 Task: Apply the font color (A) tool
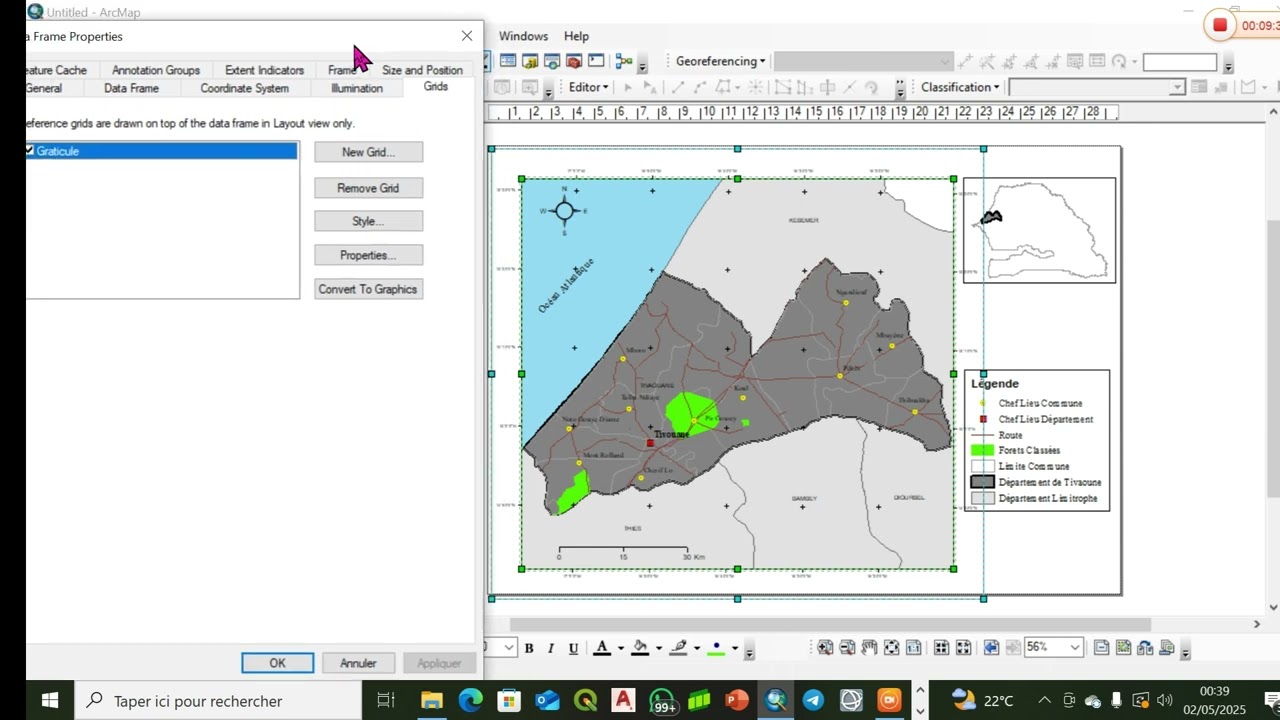602,648
